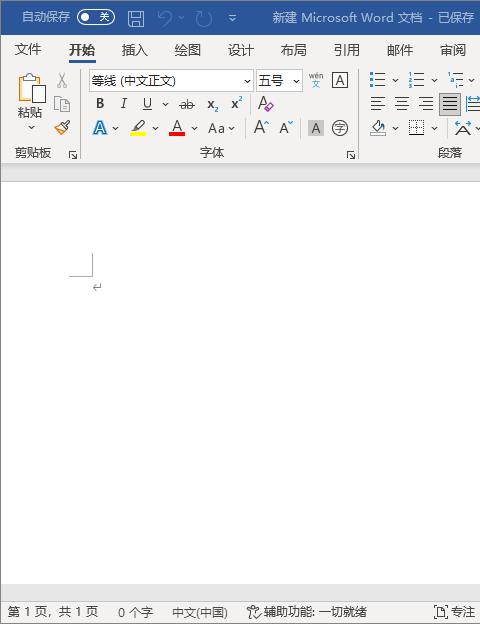Viewport: 480px width, 624px height.
Task: Click the Save icon in title bar
Action: point(136,18)
